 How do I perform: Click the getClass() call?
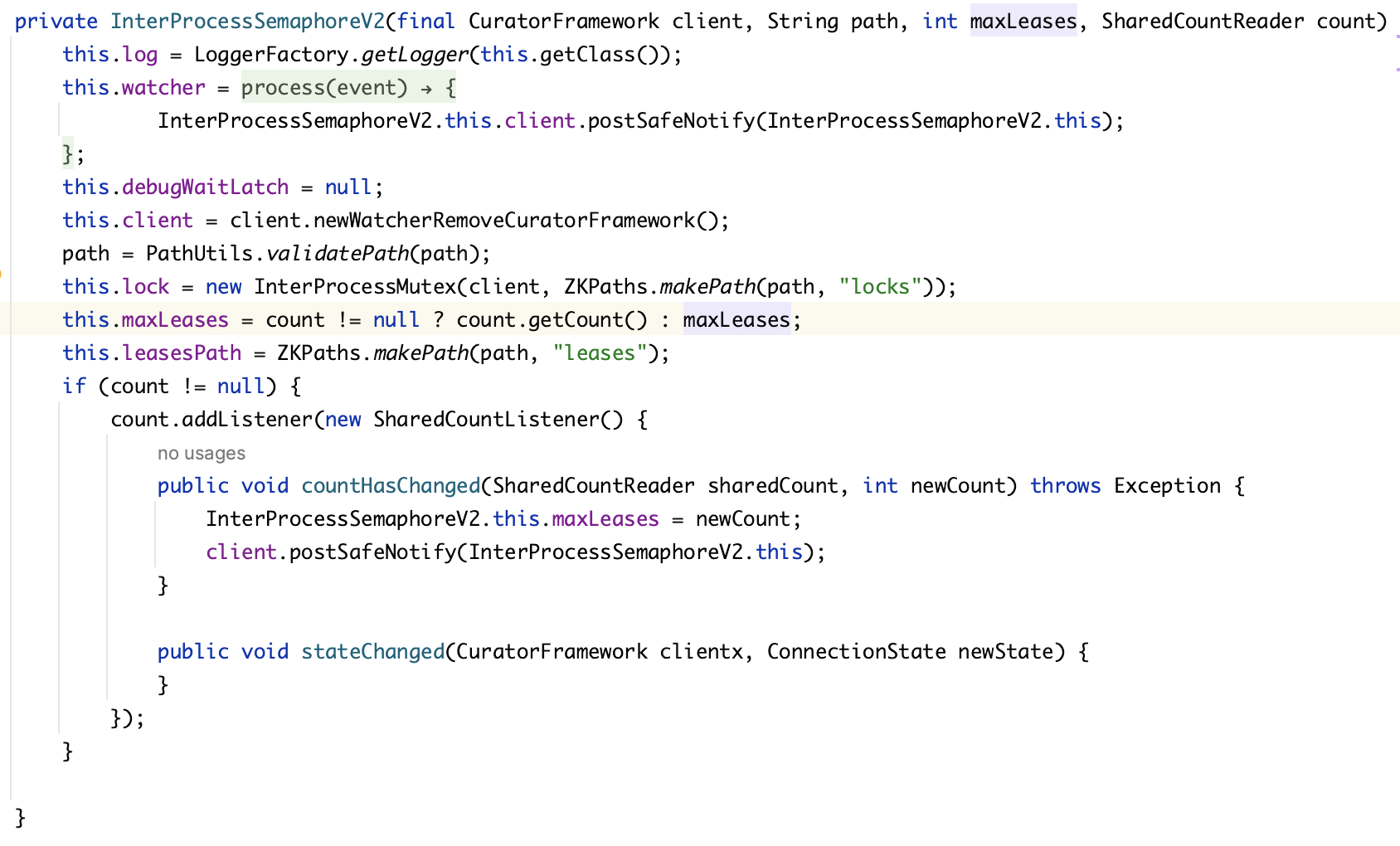[600, 54]
